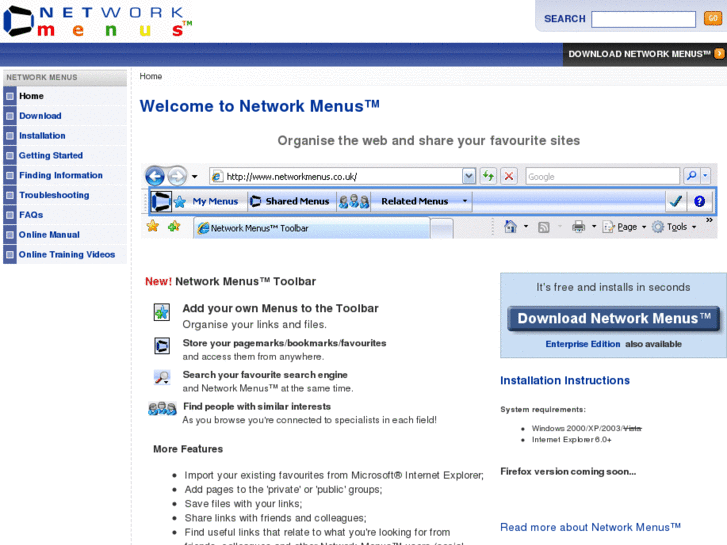The image size is (727, 545).
Task: Click the blue checkmark toolbar icon
Action: pyautogui.click(x=676, y=201)
